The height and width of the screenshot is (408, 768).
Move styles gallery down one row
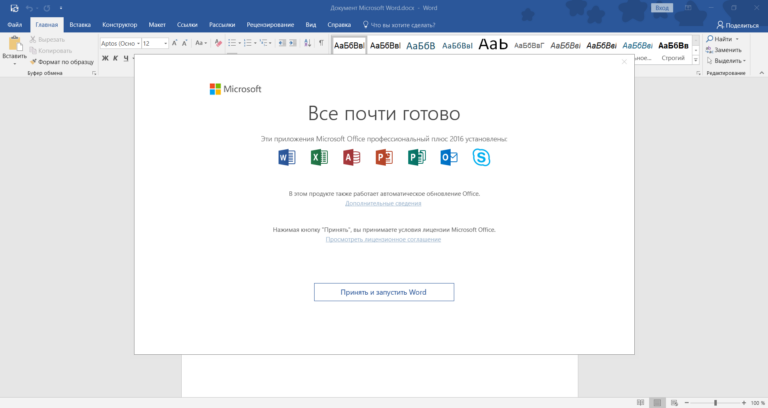(x=696, y=50)
